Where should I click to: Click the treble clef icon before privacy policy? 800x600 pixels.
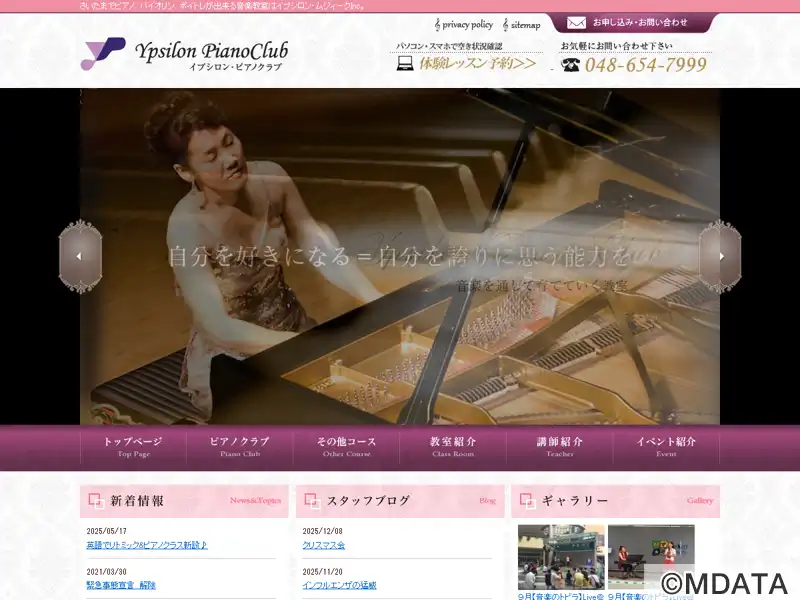tap(437, 24)
